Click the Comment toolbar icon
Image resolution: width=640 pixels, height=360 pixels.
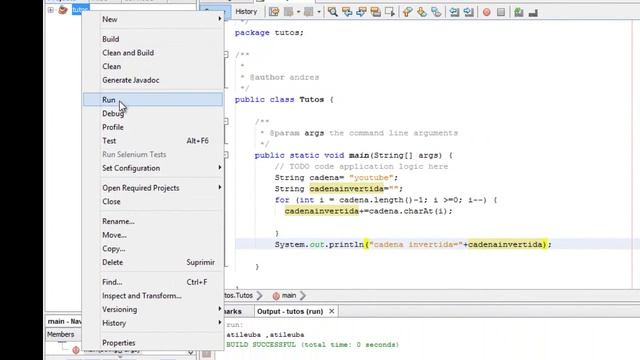point(519,12)
